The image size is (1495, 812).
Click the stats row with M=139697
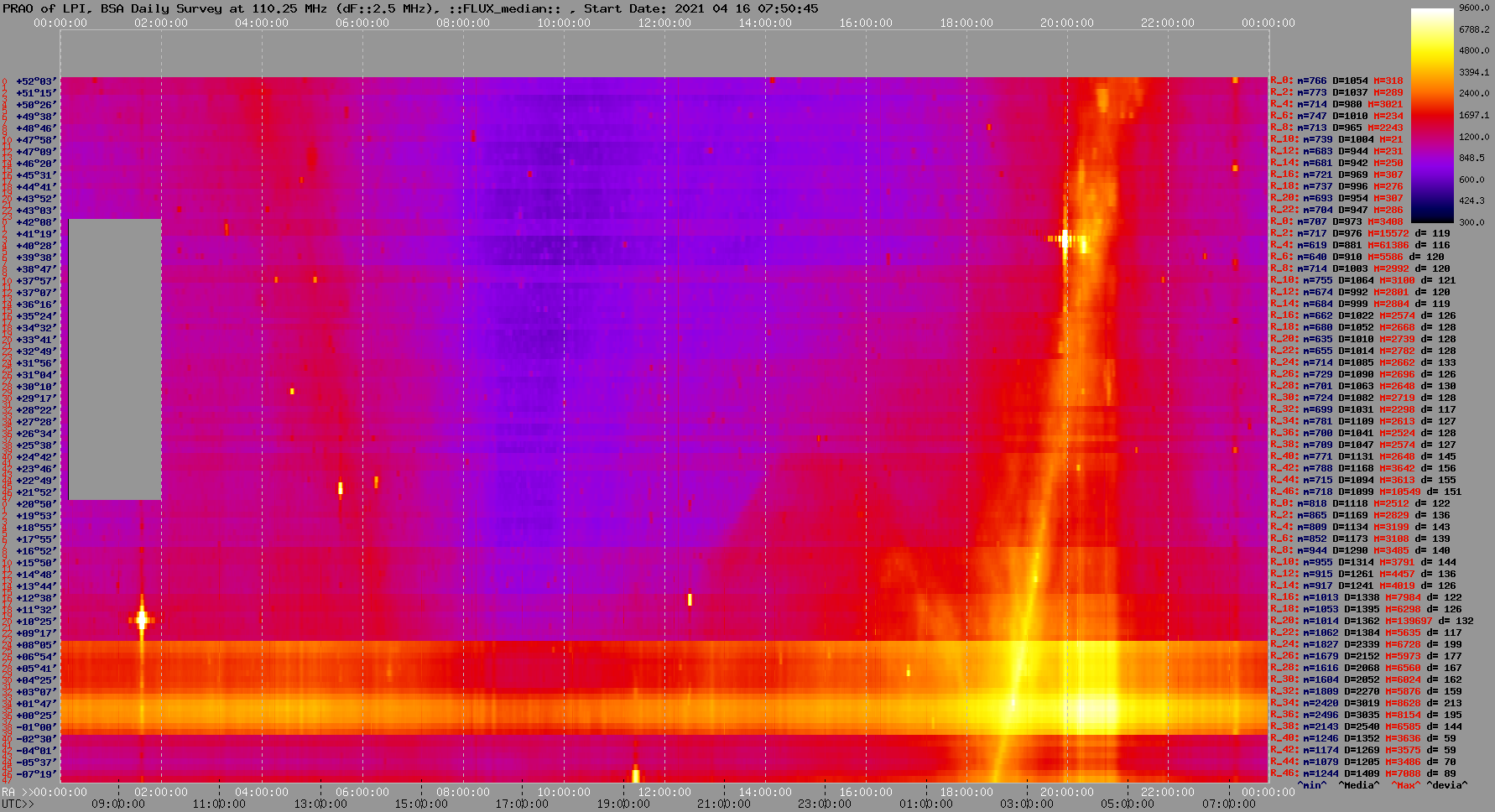[x=1372, y=622]
